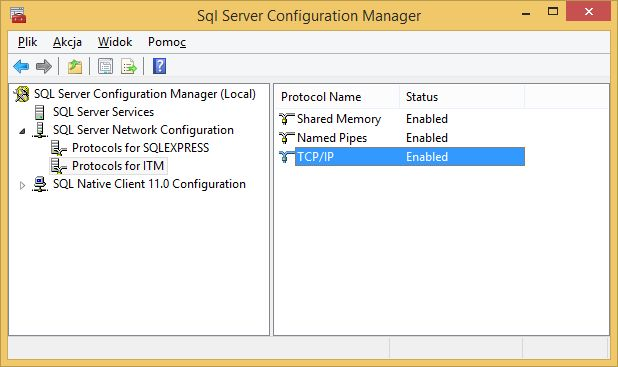Image resolution: width=618 pixels, height=367 pixels.
Task: Select SQL Server Configuration Manager (Local)
Action: (x=145, y=94)
